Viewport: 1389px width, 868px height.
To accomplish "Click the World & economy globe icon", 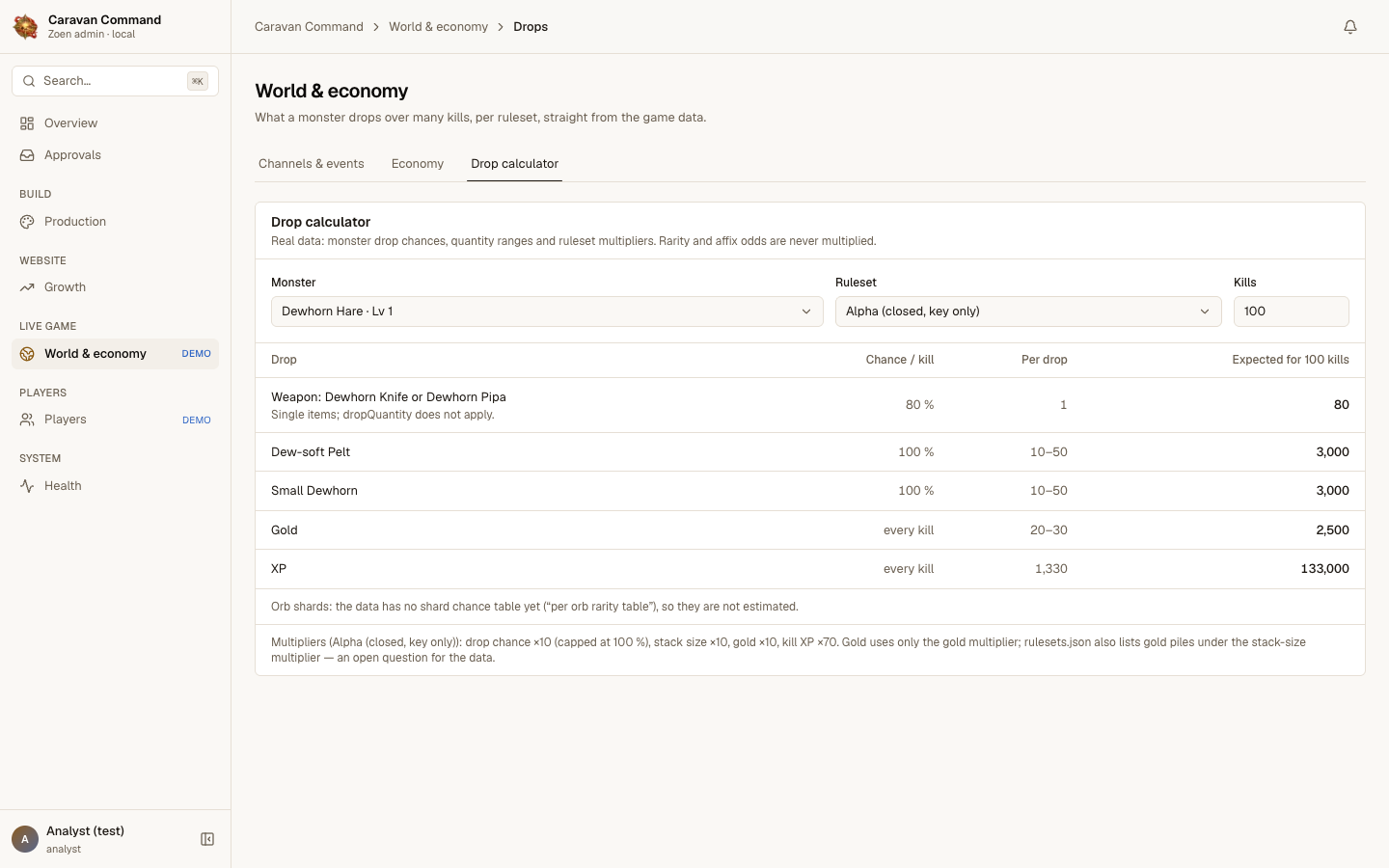I will click(x=27, y=354).
